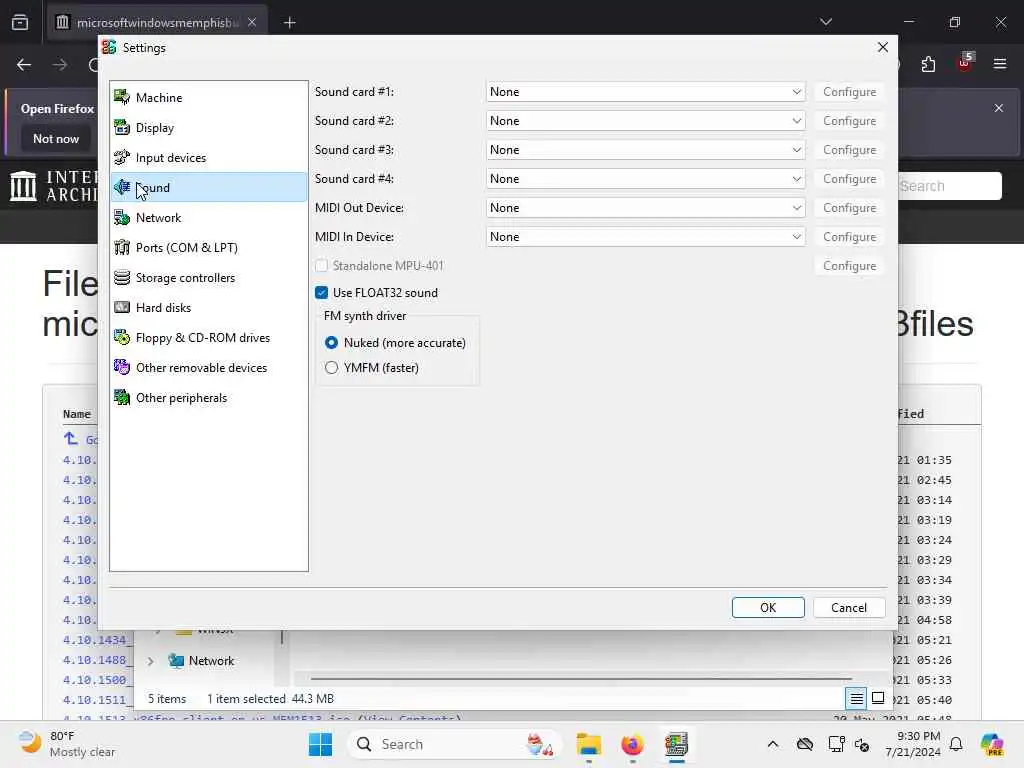The height and width of the screenshot is (768, 1024).
Task: Select Machine category text
Action: point(159,97)
